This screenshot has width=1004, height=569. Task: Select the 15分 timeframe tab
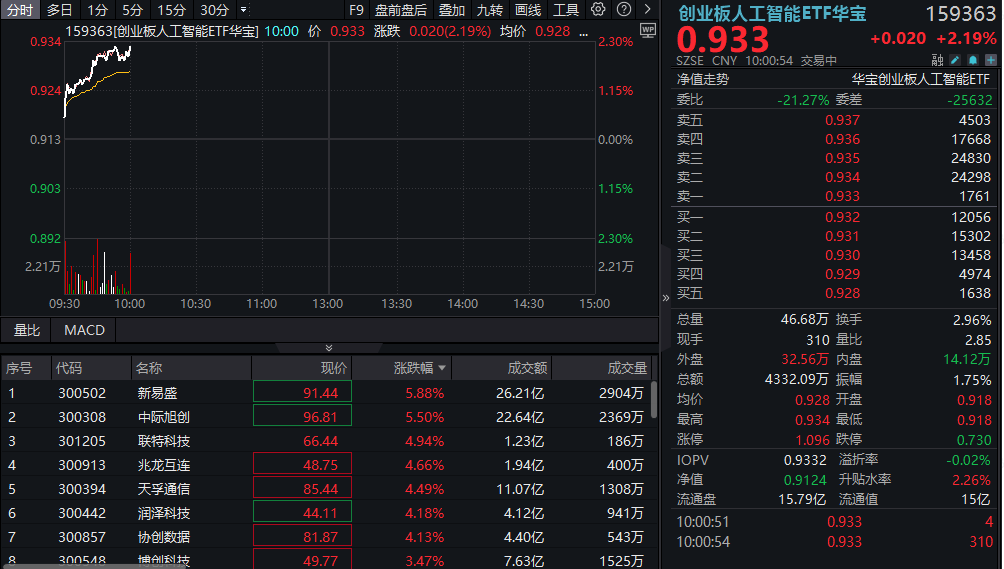(172, 10)
